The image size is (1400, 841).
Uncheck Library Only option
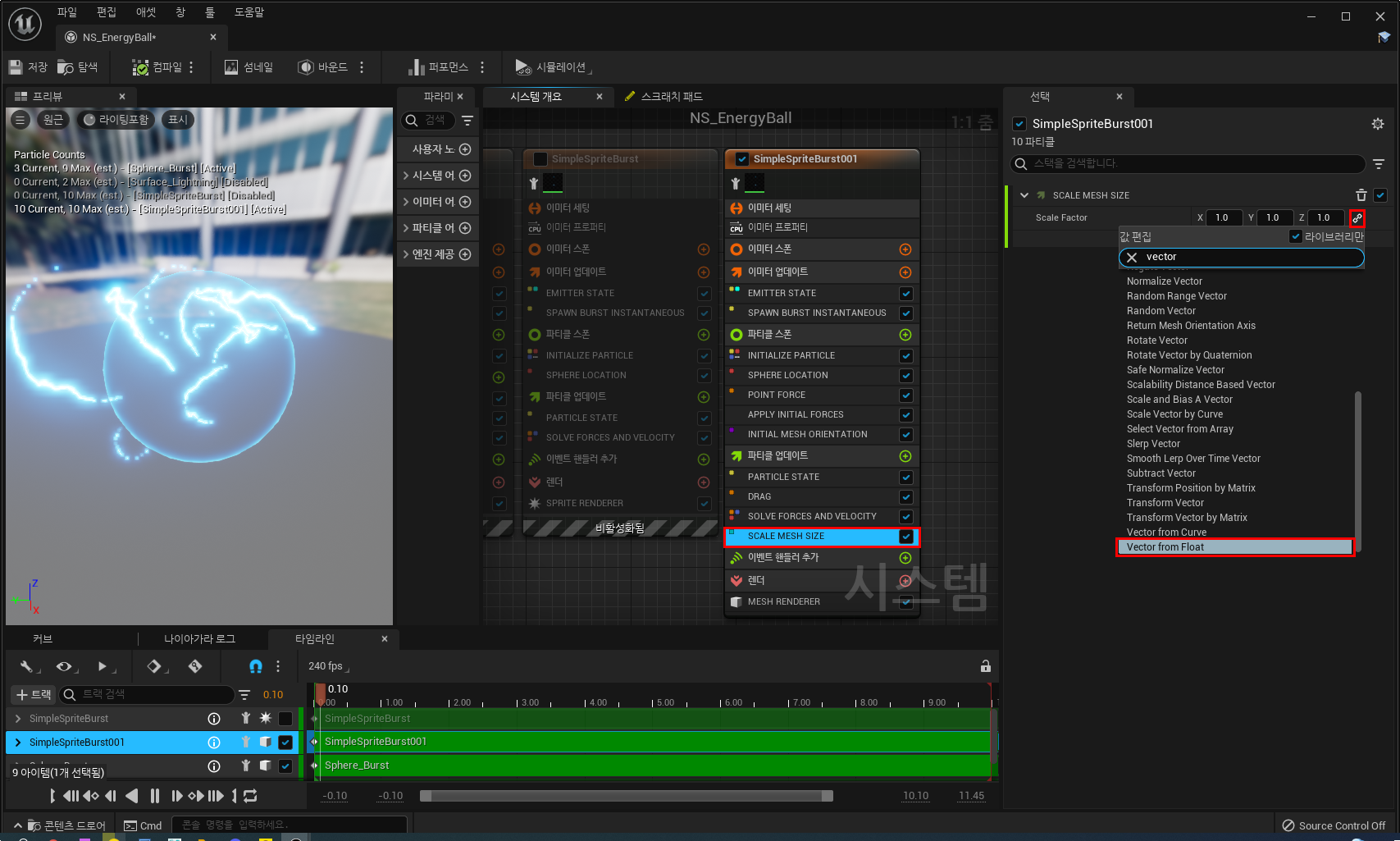click(x=1296, y=236)
